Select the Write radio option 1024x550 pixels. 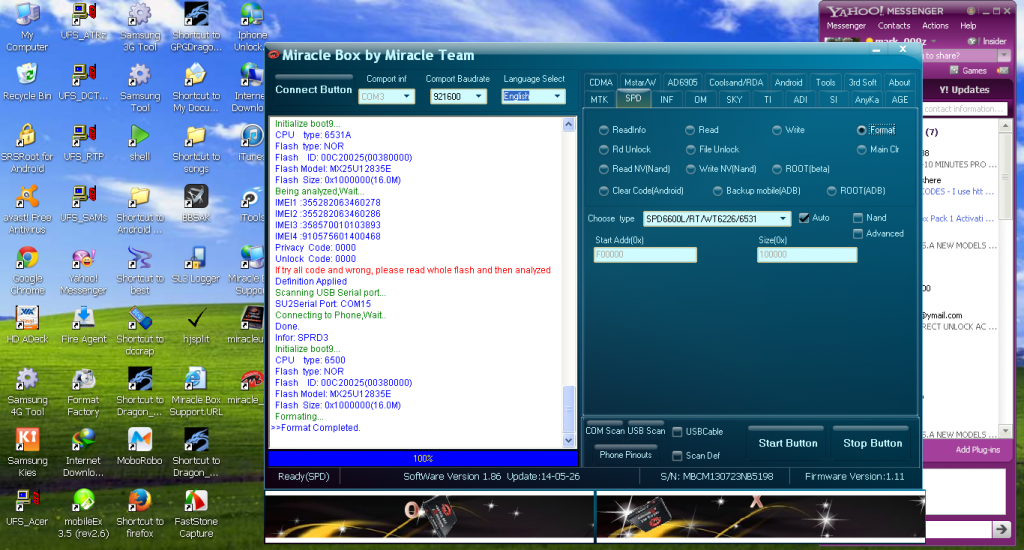(x=788, y=130)
